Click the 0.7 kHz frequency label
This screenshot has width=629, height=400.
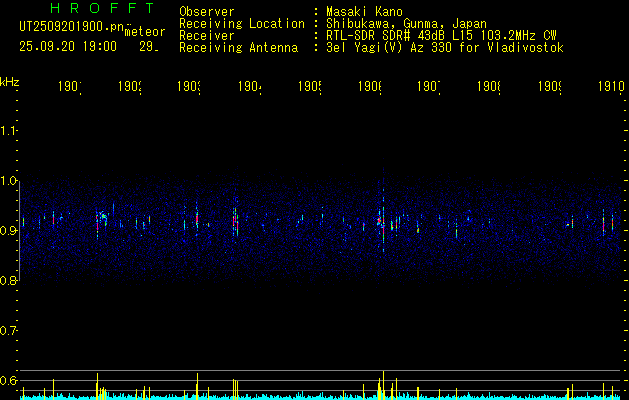[8, 331]
